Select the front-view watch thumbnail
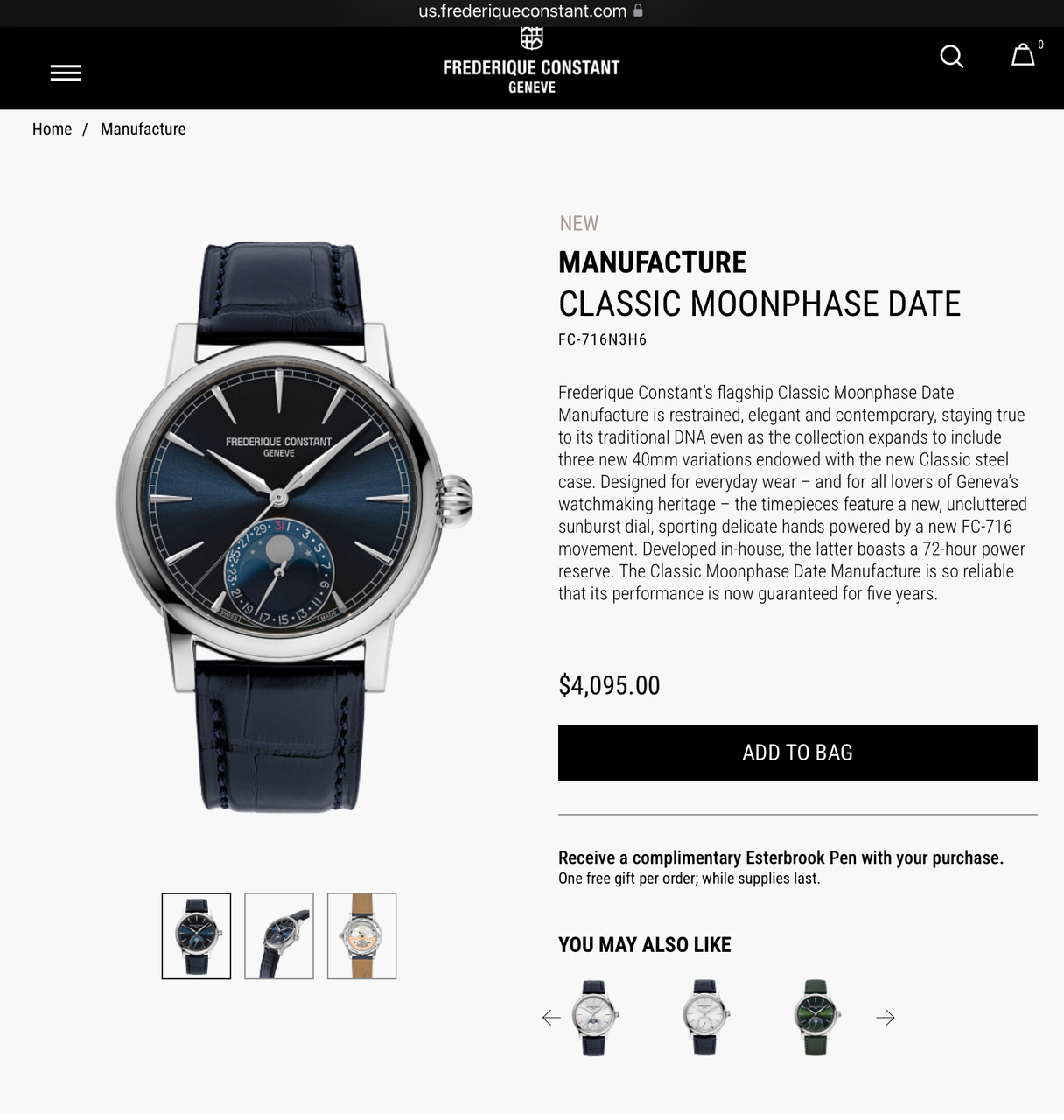The width and height of the screenshot is (1064, 1120). (196, 935)
